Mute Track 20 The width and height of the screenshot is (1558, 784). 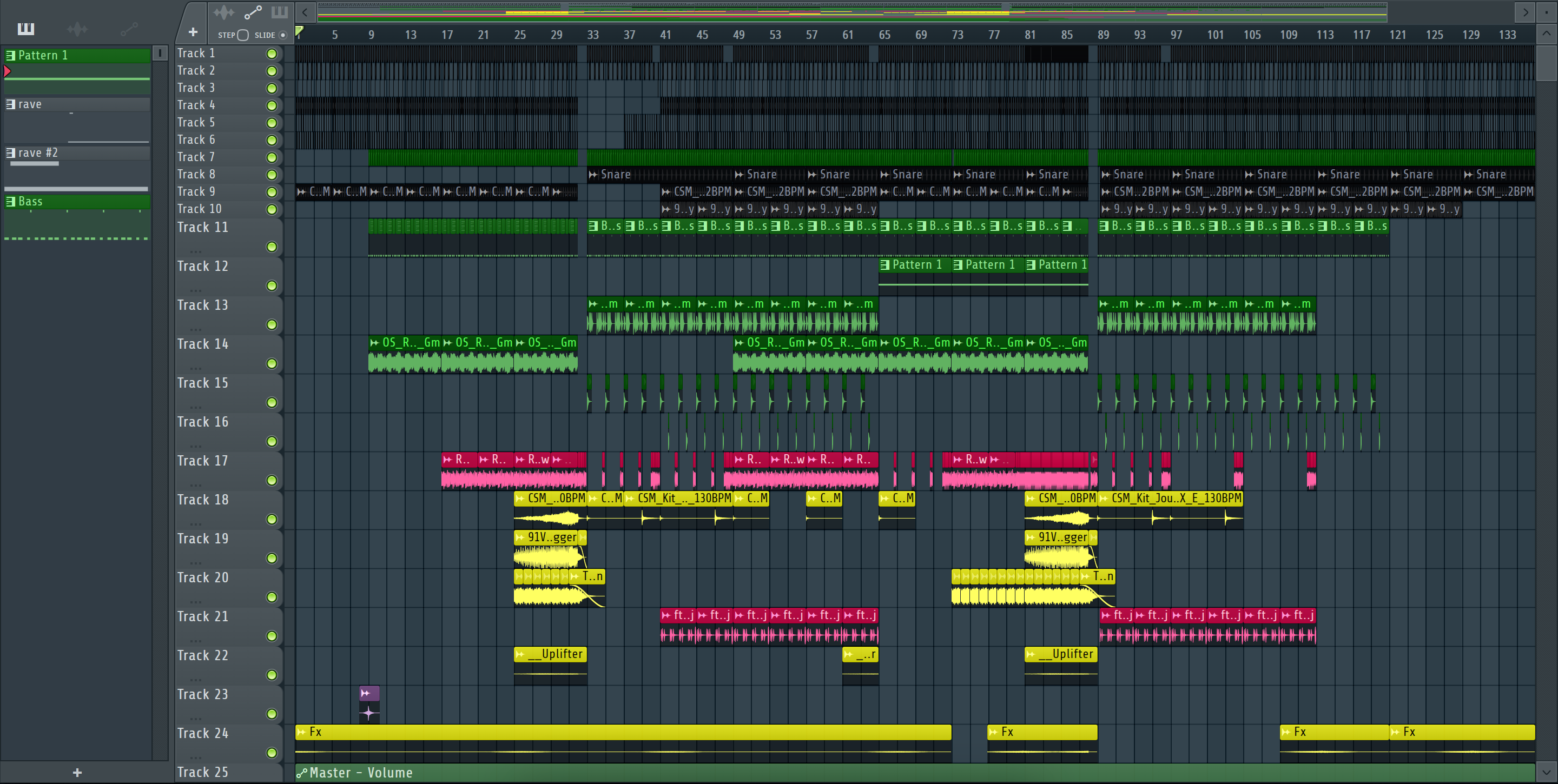pos(272,596)
